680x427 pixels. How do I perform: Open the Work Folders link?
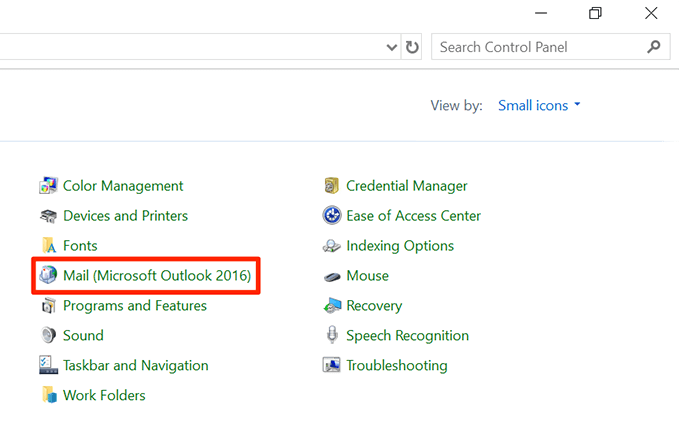[104, 396]
